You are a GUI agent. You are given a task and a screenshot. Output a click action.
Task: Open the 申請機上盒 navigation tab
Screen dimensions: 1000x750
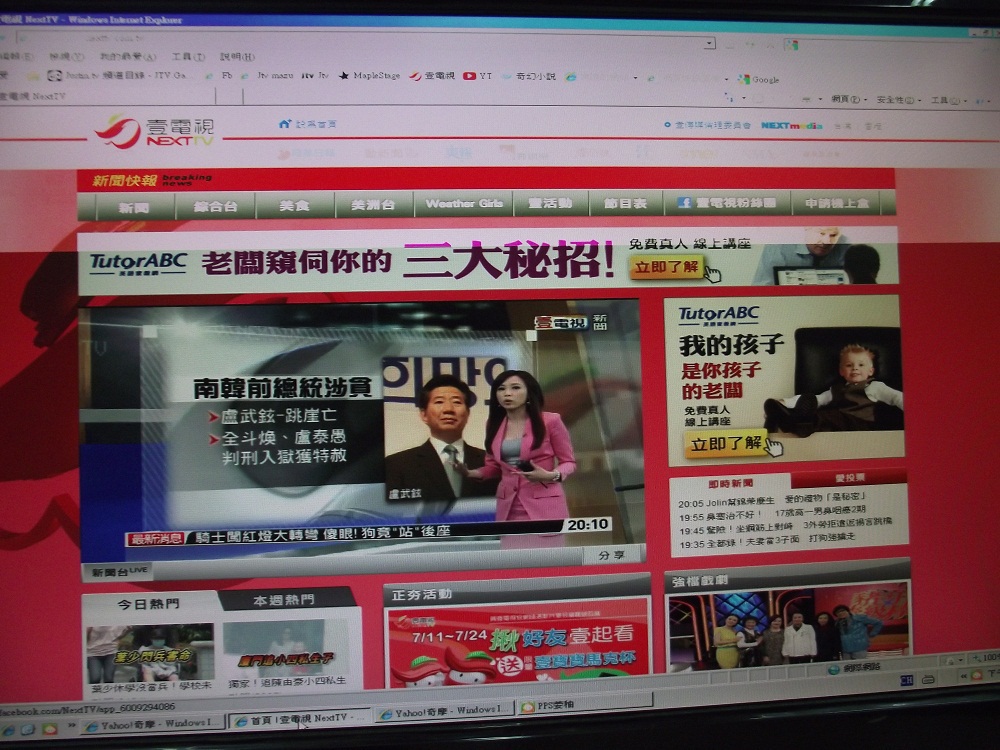click(x=837, y=202)
